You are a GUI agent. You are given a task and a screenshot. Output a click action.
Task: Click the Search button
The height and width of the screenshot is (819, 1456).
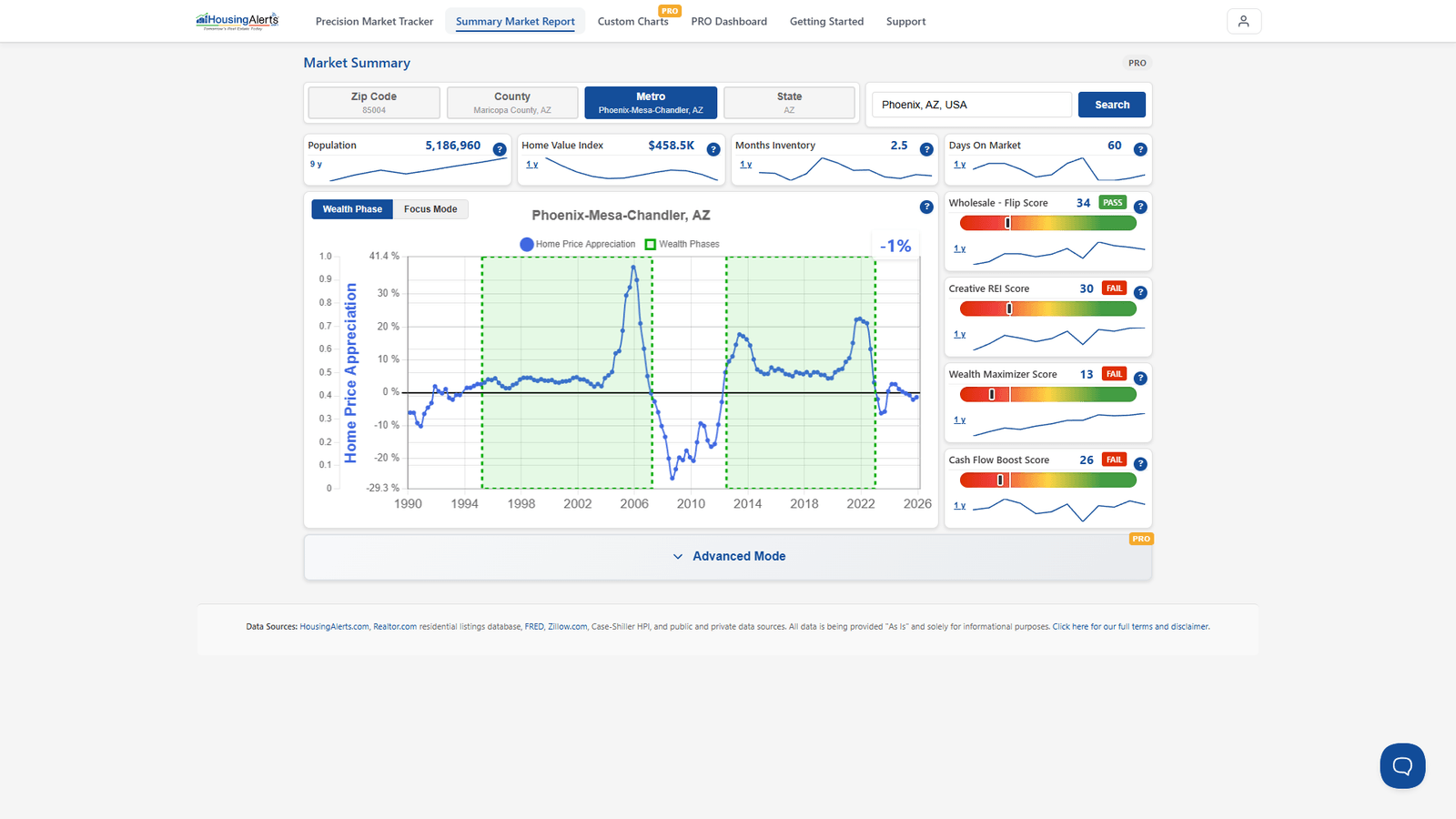[1112, 105]
